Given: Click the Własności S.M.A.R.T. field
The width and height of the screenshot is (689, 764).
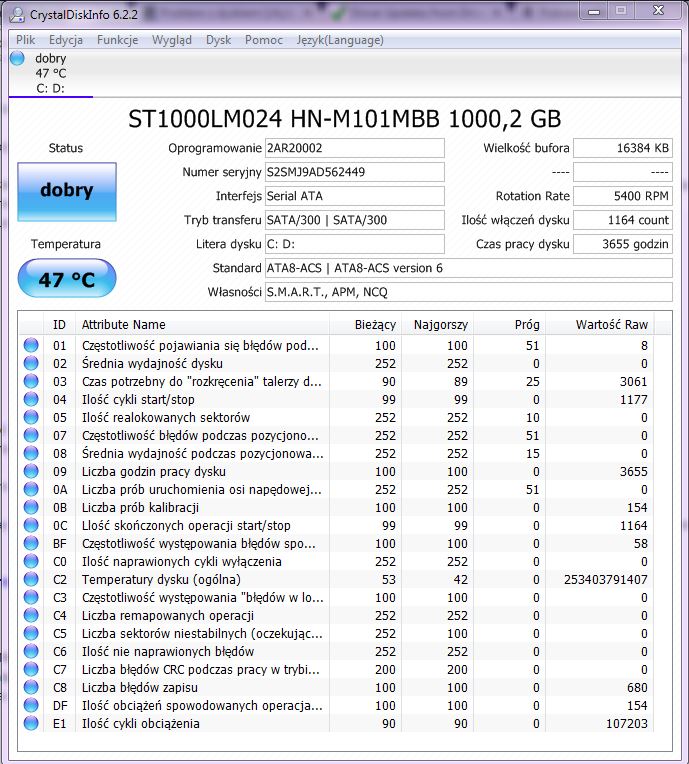Looking at the screenshot, I should tap(468, 292).
